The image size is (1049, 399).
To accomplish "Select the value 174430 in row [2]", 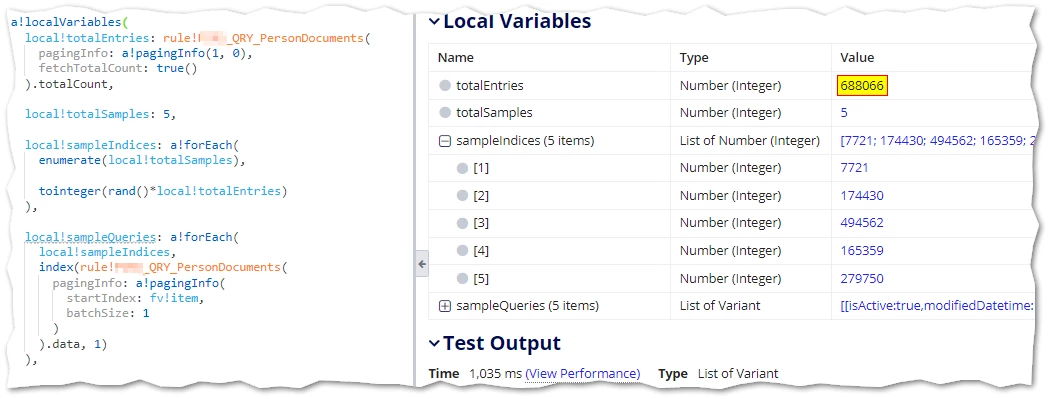I will tap(862, 196).
